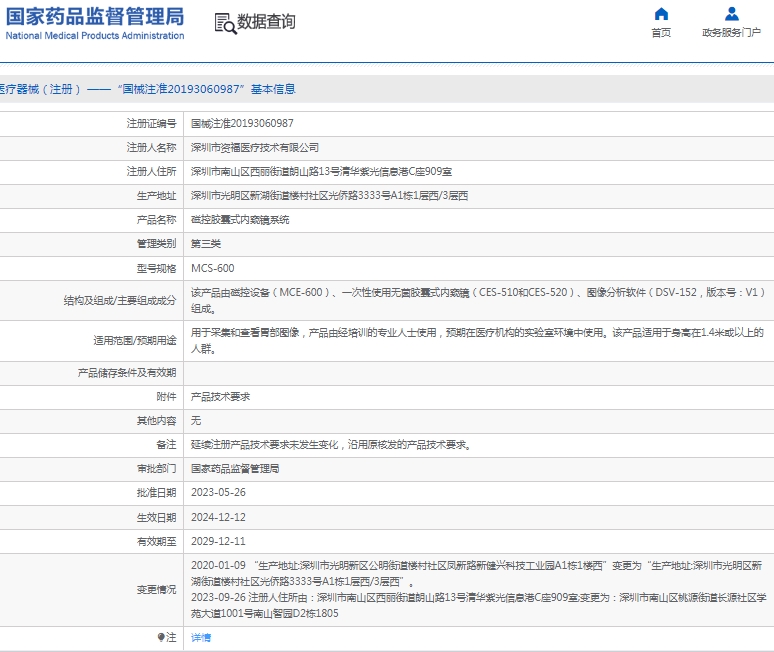The height and width of the screenshot is (652, 774).
Task: Click the 备注 field label
Action: pos(166,445)
